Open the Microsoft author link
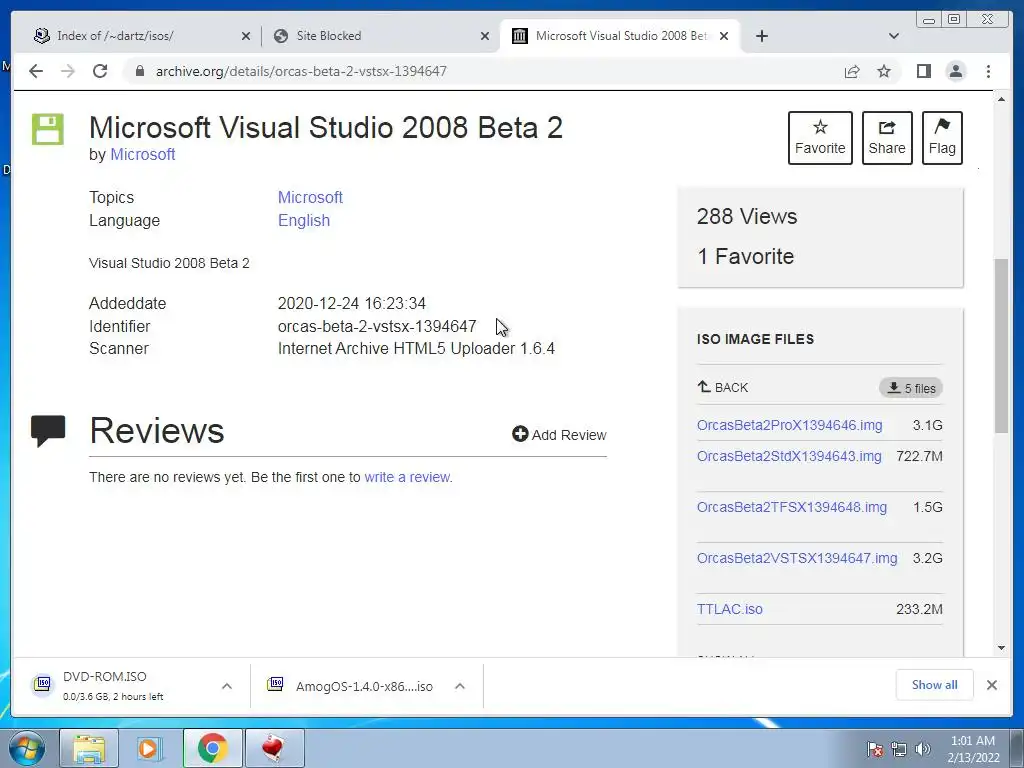This screenshot has width=1024, height=768. tap(142, 155)
